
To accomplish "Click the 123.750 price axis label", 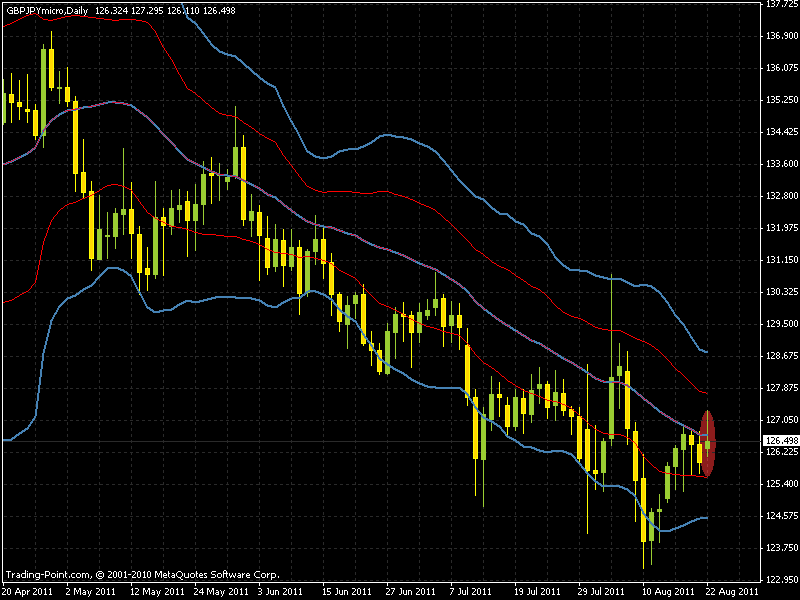I will pos(782,548).
